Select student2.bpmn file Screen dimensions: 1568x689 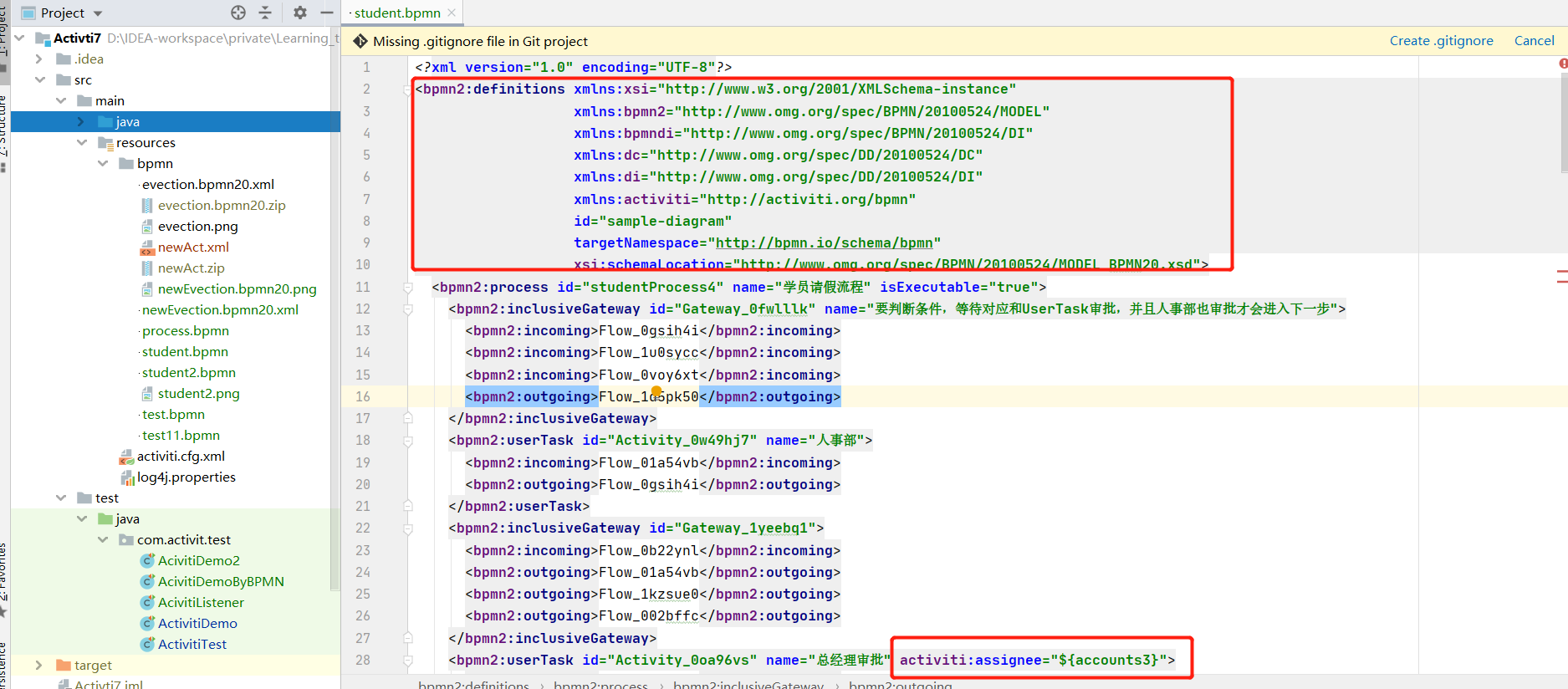click(x=188, y=372)
